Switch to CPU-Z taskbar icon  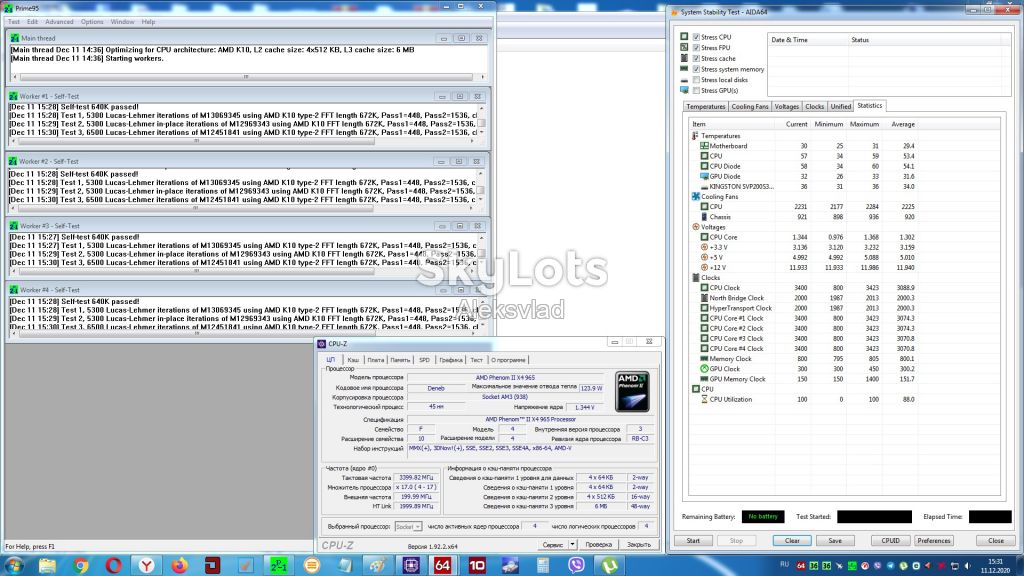411,565
